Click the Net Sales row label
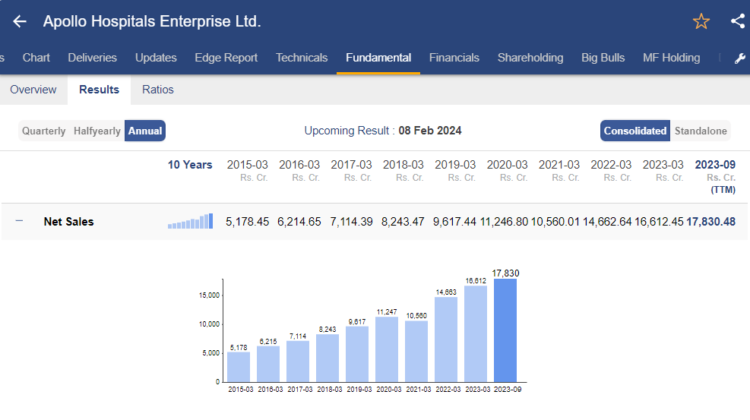Viewport: 750px width, 420px height. [69, 221]
